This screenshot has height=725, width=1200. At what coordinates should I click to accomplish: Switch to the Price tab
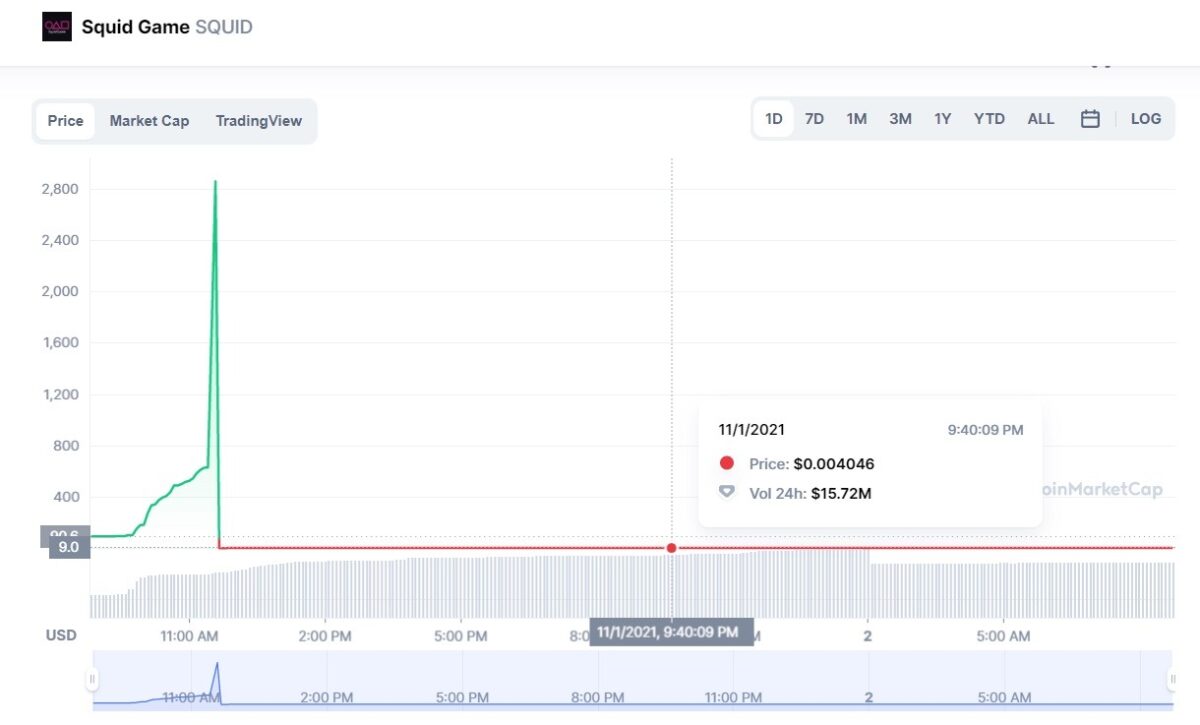click(66, 121)
